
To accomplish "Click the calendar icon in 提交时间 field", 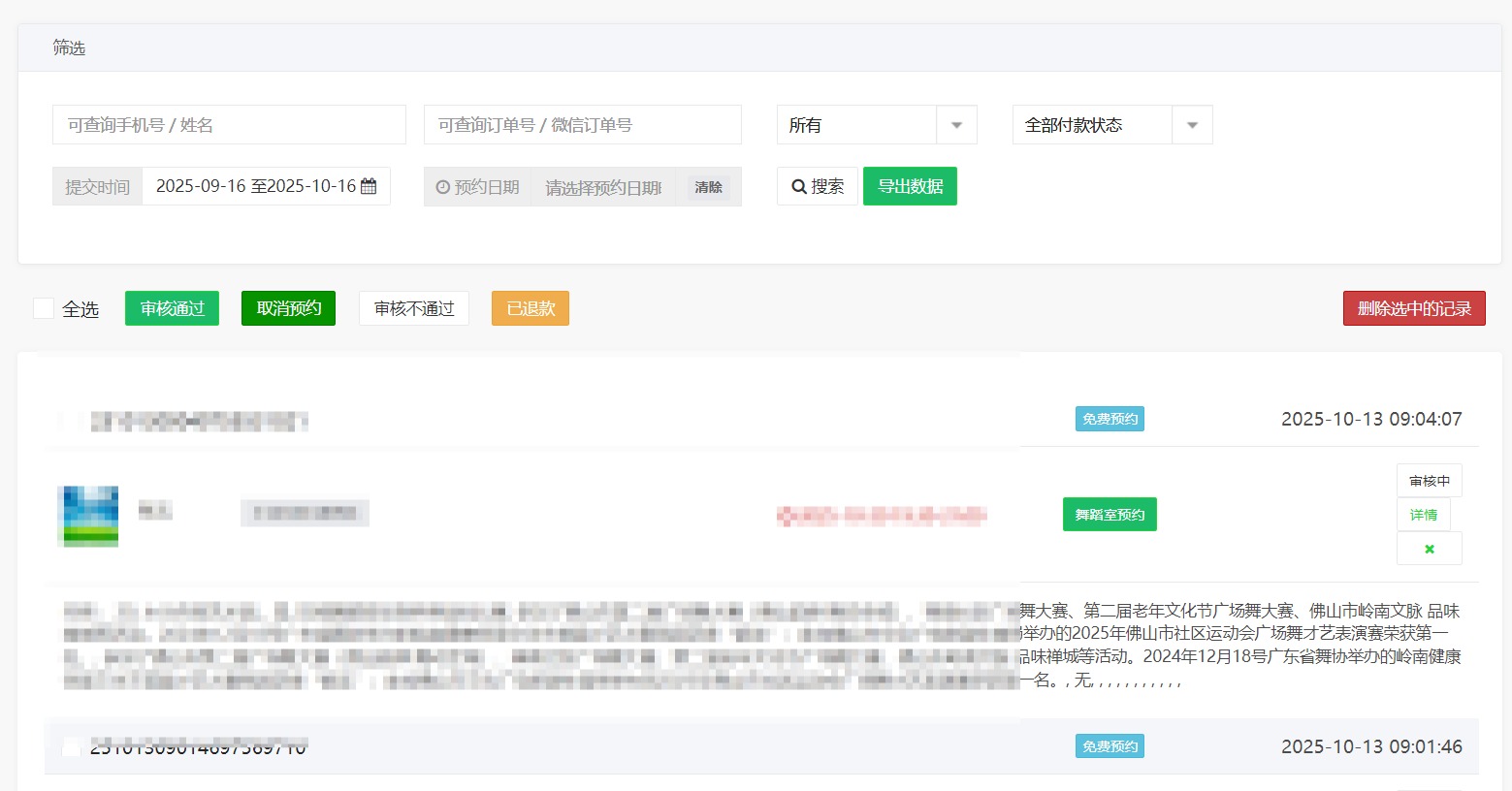I will tap(369, 186).
